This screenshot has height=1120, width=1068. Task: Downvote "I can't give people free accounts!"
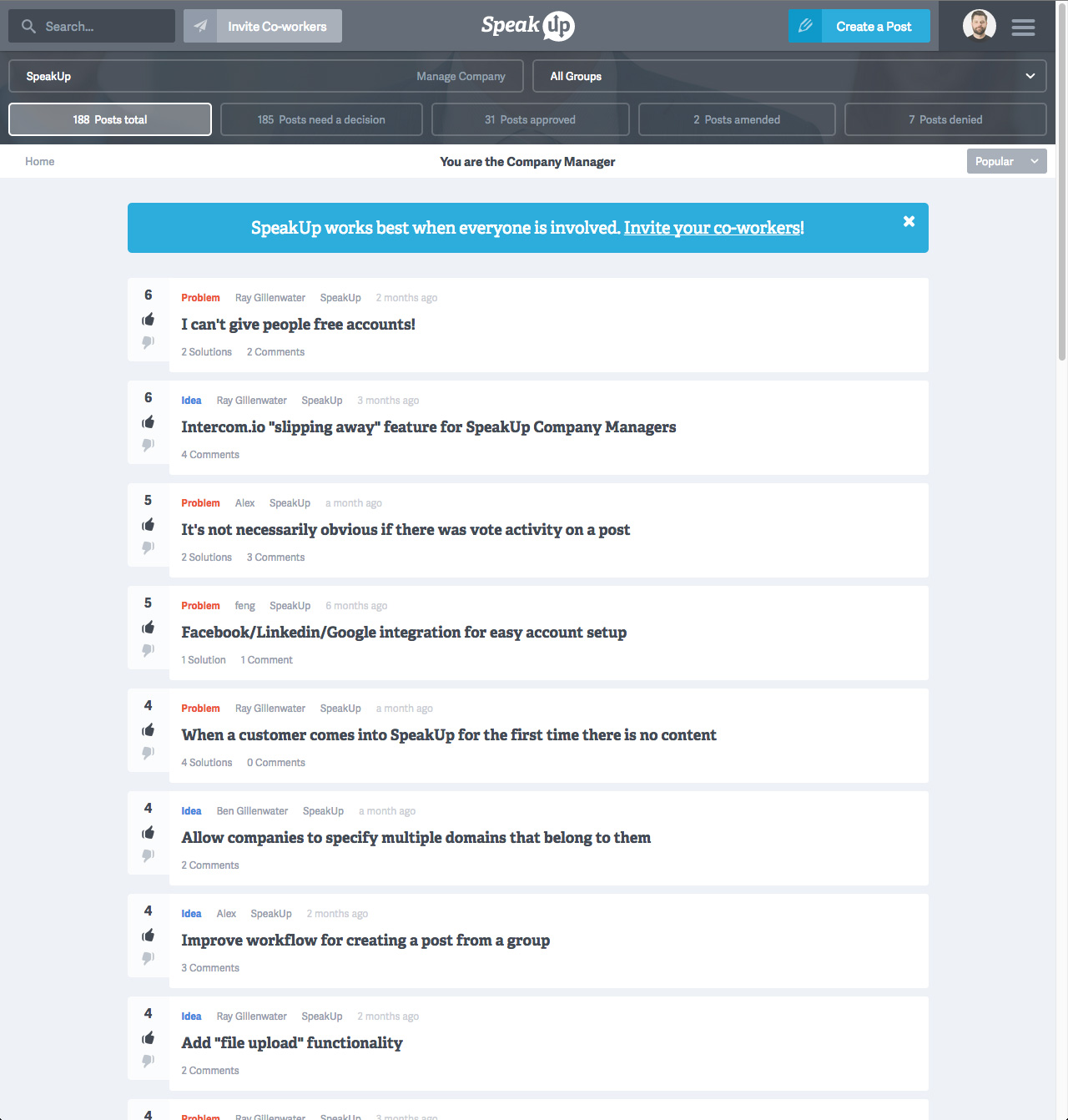point(149,342)
